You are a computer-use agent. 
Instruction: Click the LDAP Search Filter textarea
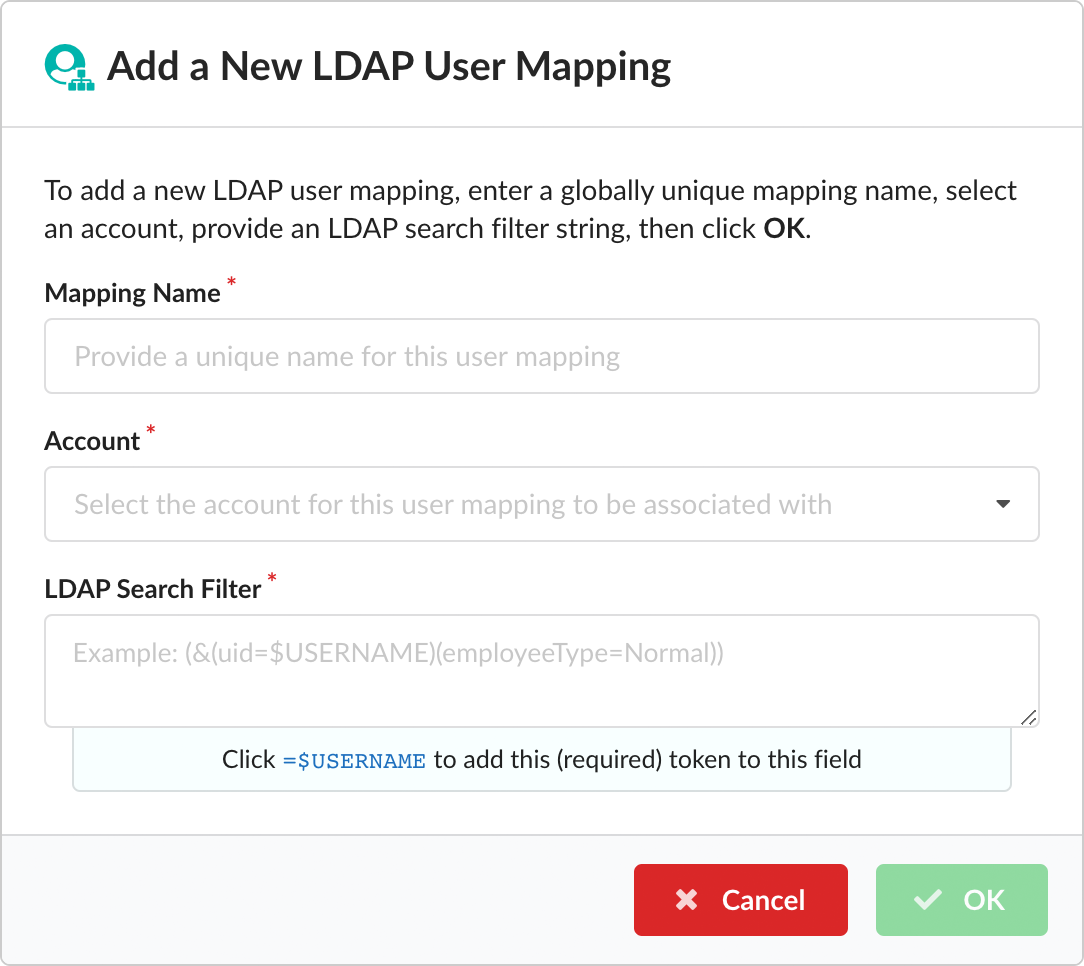(541, 670)
